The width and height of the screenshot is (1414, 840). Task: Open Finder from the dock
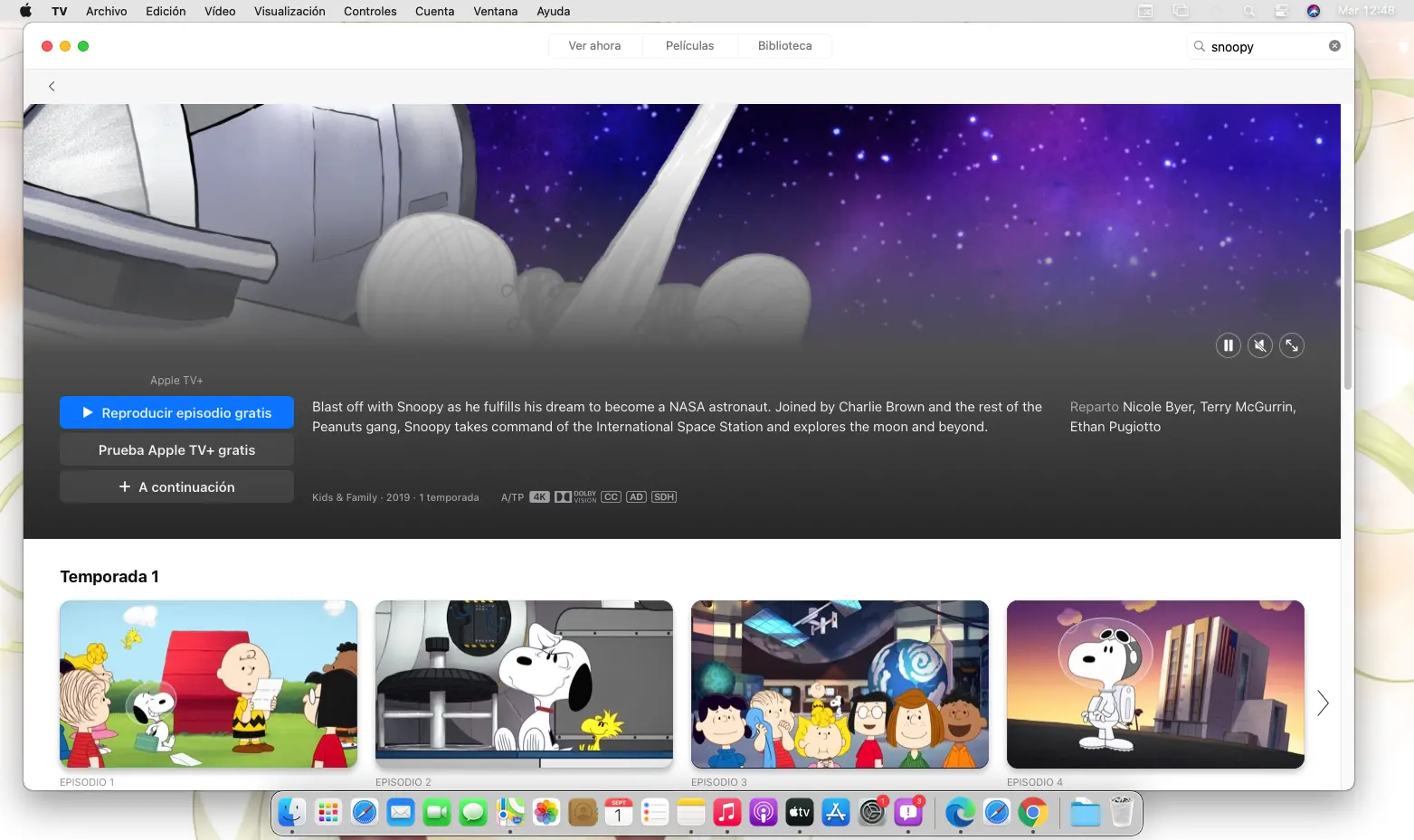(292, 812)
